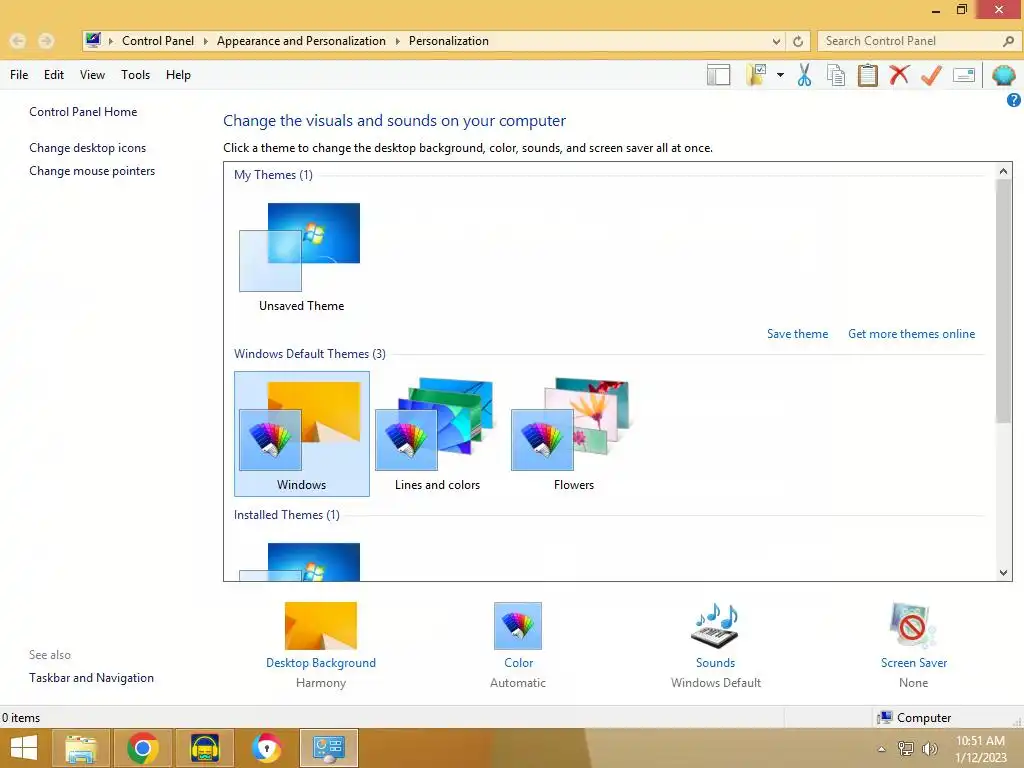The height and width of the screenshot is (768, 1024).
Task: Click the network tray icon
Action: click(x=906, y=748)
